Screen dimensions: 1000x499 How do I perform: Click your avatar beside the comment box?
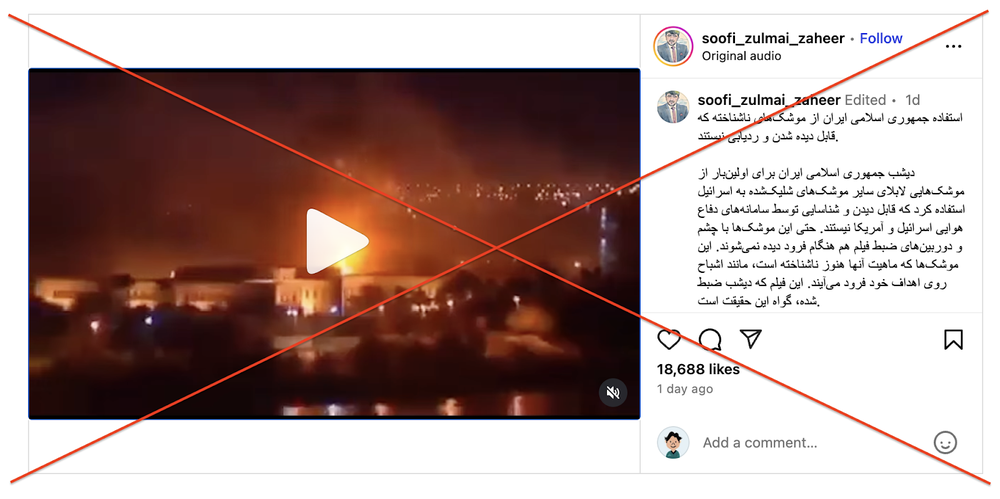[673, 442]
